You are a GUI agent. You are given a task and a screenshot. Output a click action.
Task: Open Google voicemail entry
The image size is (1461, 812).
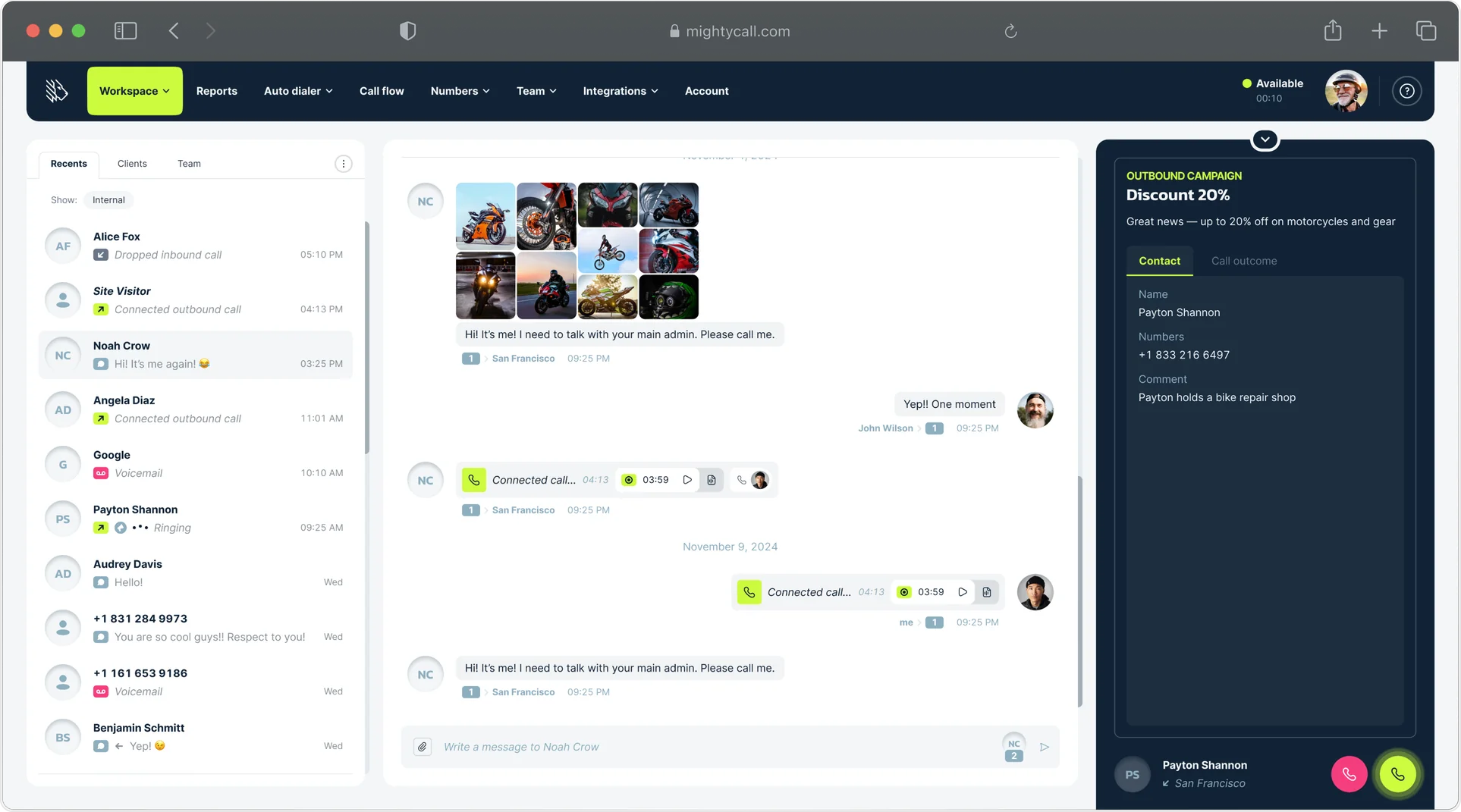pyautogui.click(x=196, y=464)
